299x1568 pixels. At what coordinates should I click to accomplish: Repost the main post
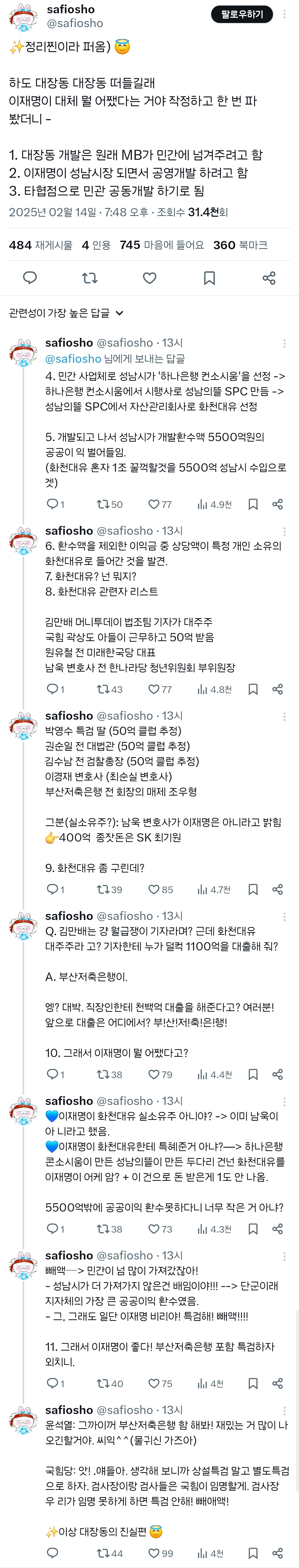tap(90, 277)
